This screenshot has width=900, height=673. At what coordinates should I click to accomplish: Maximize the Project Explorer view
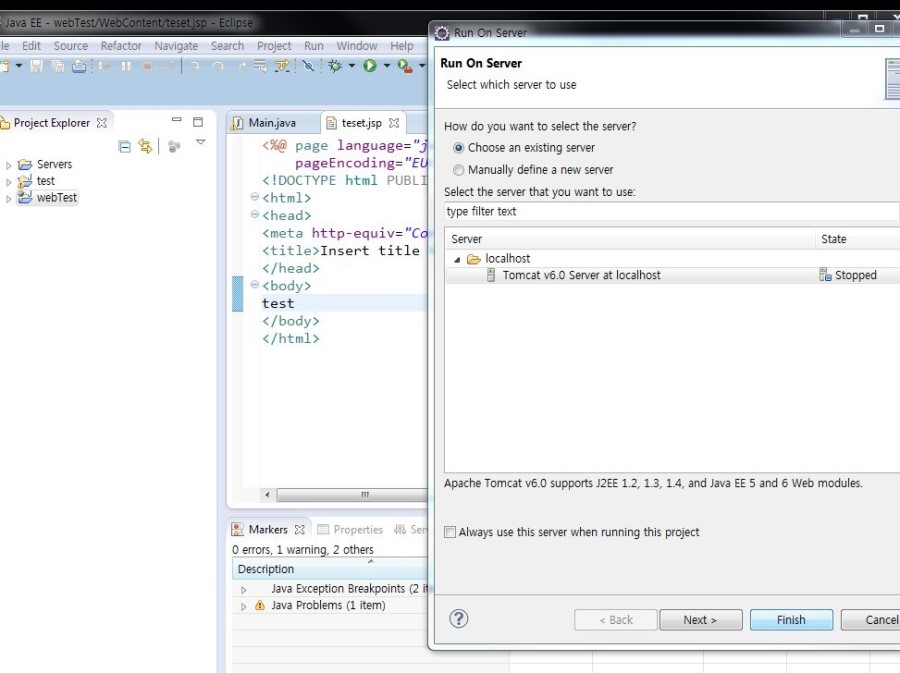pyautogui.click(x=198, y=122)
